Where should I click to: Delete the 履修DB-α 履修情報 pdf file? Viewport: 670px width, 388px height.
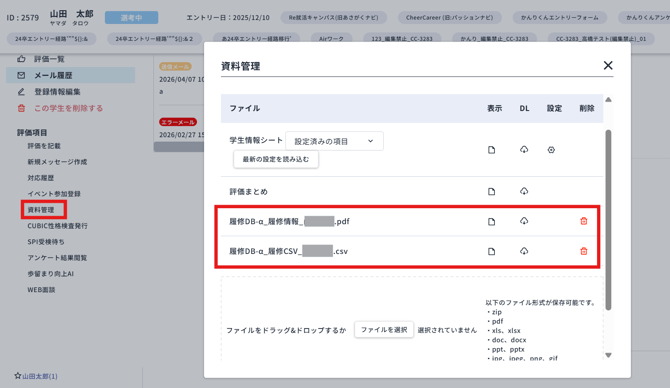coord(584,221)
